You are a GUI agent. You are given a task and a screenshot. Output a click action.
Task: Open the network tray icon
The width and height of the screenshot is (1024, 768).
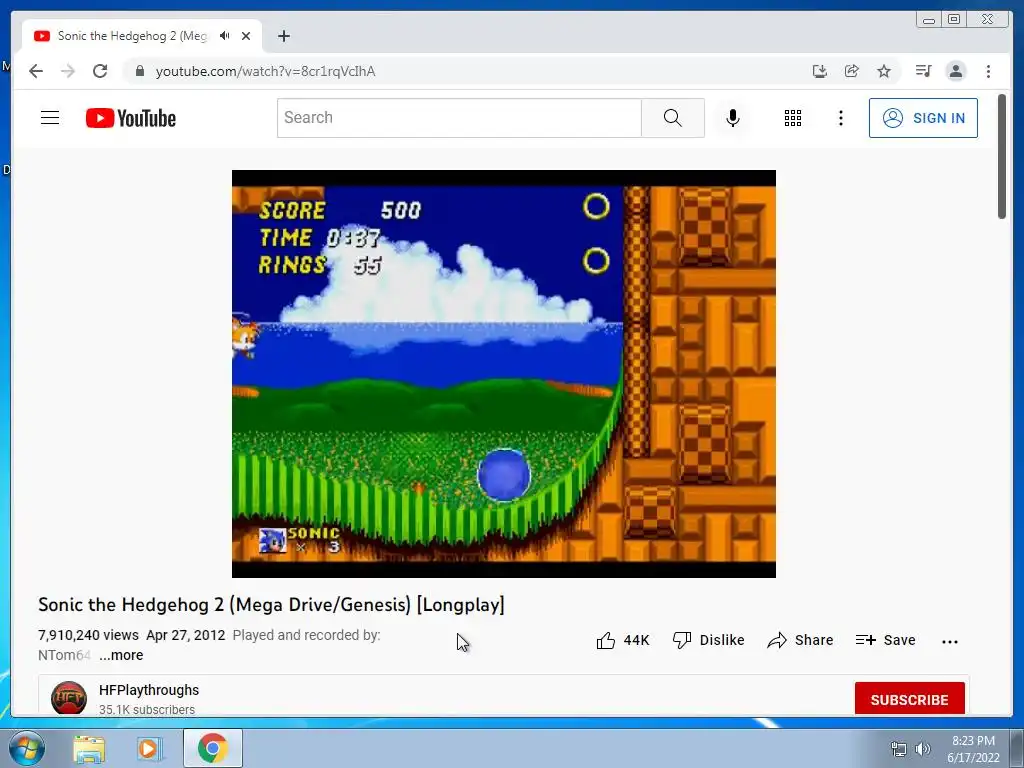click(899, 749)
